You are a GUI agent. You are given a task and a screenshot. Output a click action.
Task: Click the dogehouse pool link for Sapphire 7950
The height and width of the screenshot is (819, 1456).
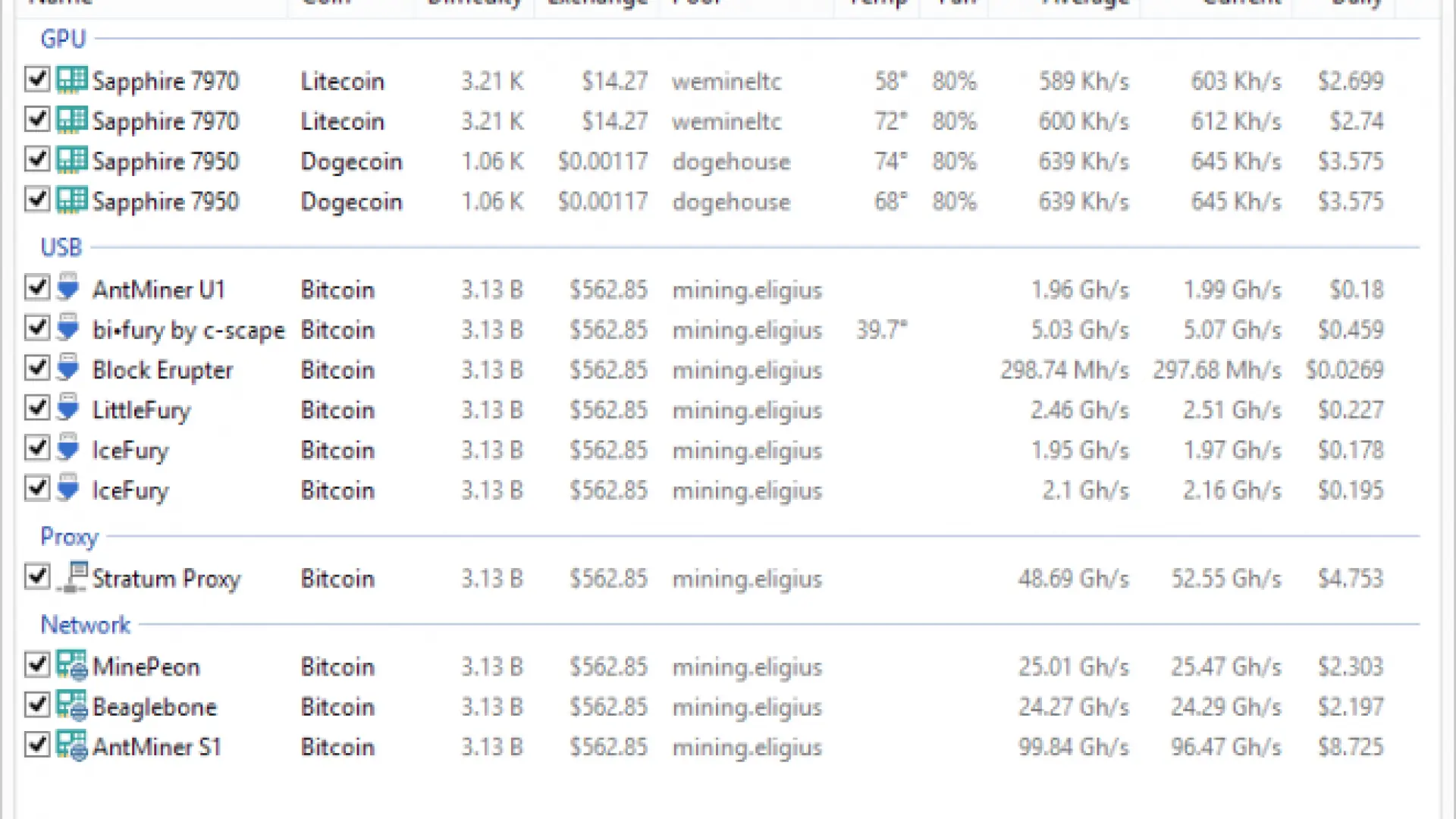click(730, 161)
